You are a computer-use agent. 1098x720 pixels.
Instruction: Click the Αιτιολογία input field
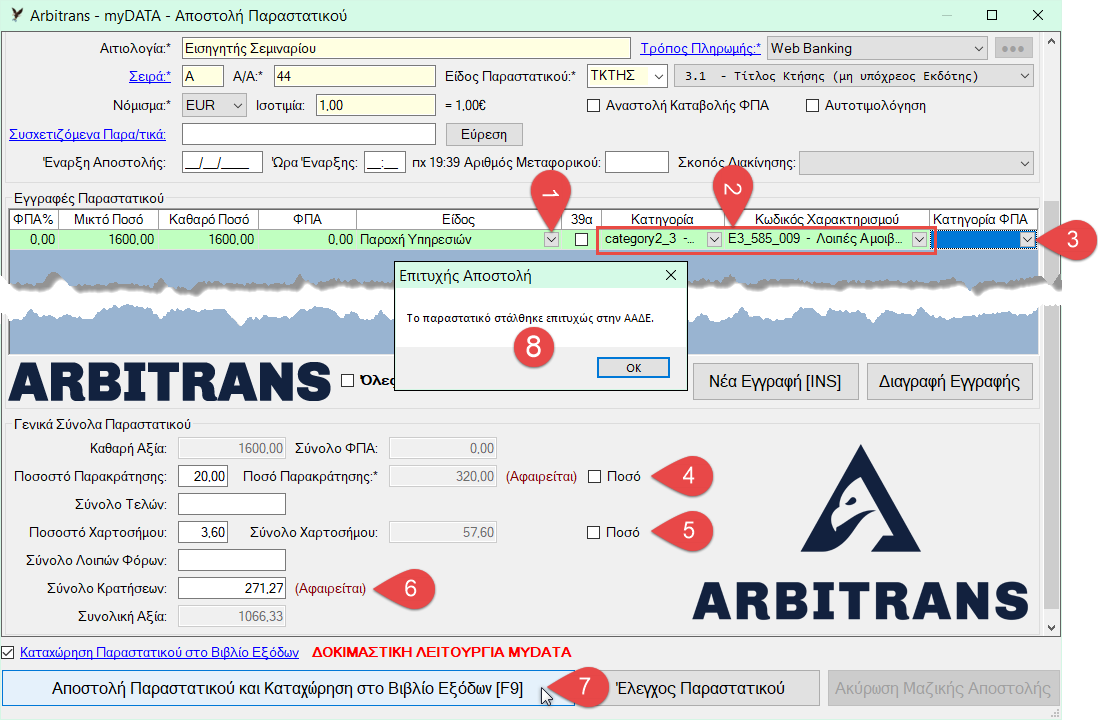pyautogui.click(x=406, y=48)
